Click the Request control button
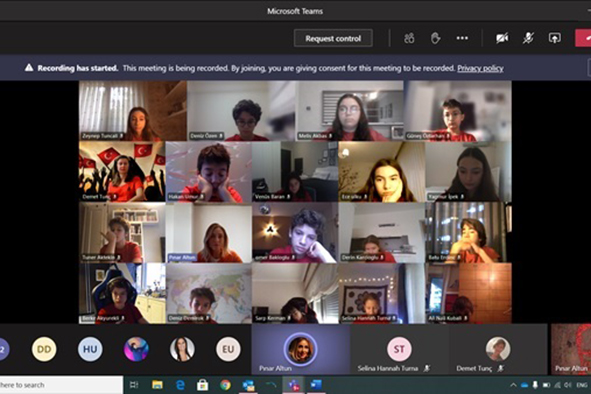 point(333,38)
